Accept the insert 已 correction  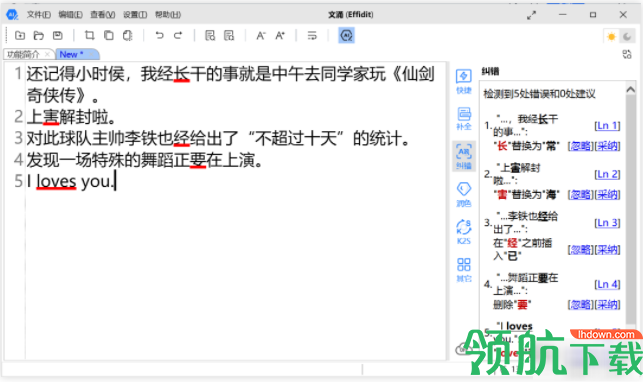607,250
